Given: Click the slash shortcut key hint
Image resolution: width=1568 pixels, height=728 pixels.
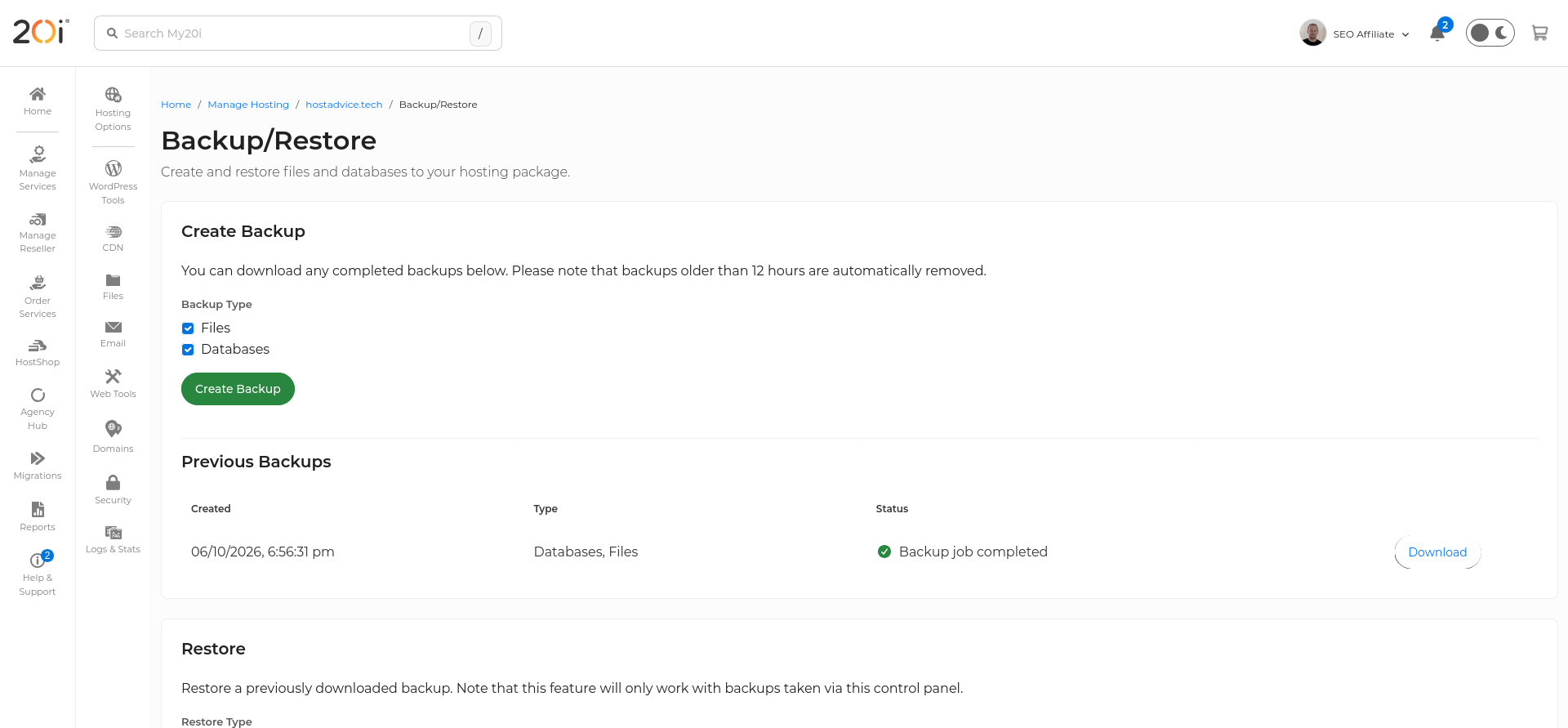Looking at the screenshot, I should [x=480, y=33].
